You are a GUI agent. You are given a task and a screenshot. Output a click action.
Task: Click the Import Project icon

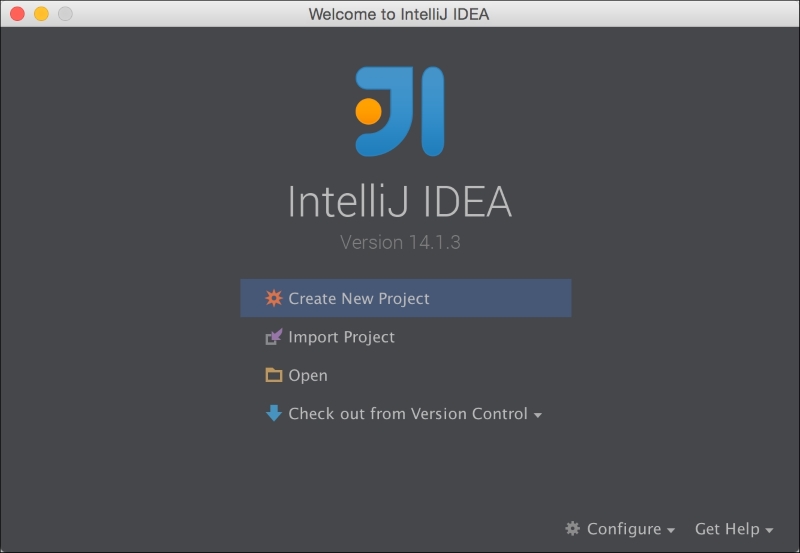click(x=274, y=337)
